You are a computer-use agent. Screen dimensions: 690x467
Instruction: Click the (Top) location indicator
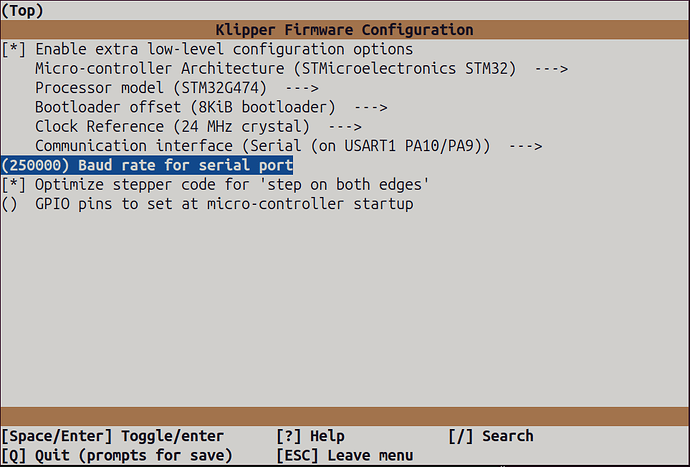[22, 9]
